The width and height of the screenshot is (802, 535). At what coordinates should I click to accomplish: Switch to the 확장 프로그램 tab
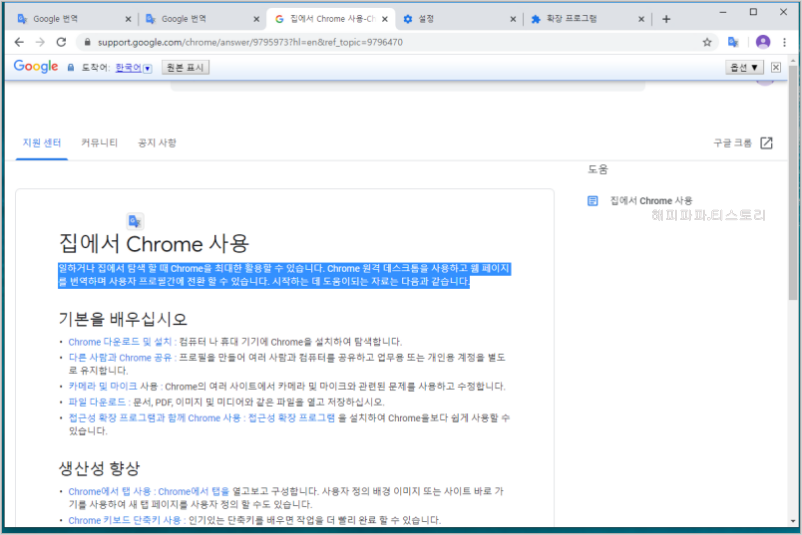[586, 19]
